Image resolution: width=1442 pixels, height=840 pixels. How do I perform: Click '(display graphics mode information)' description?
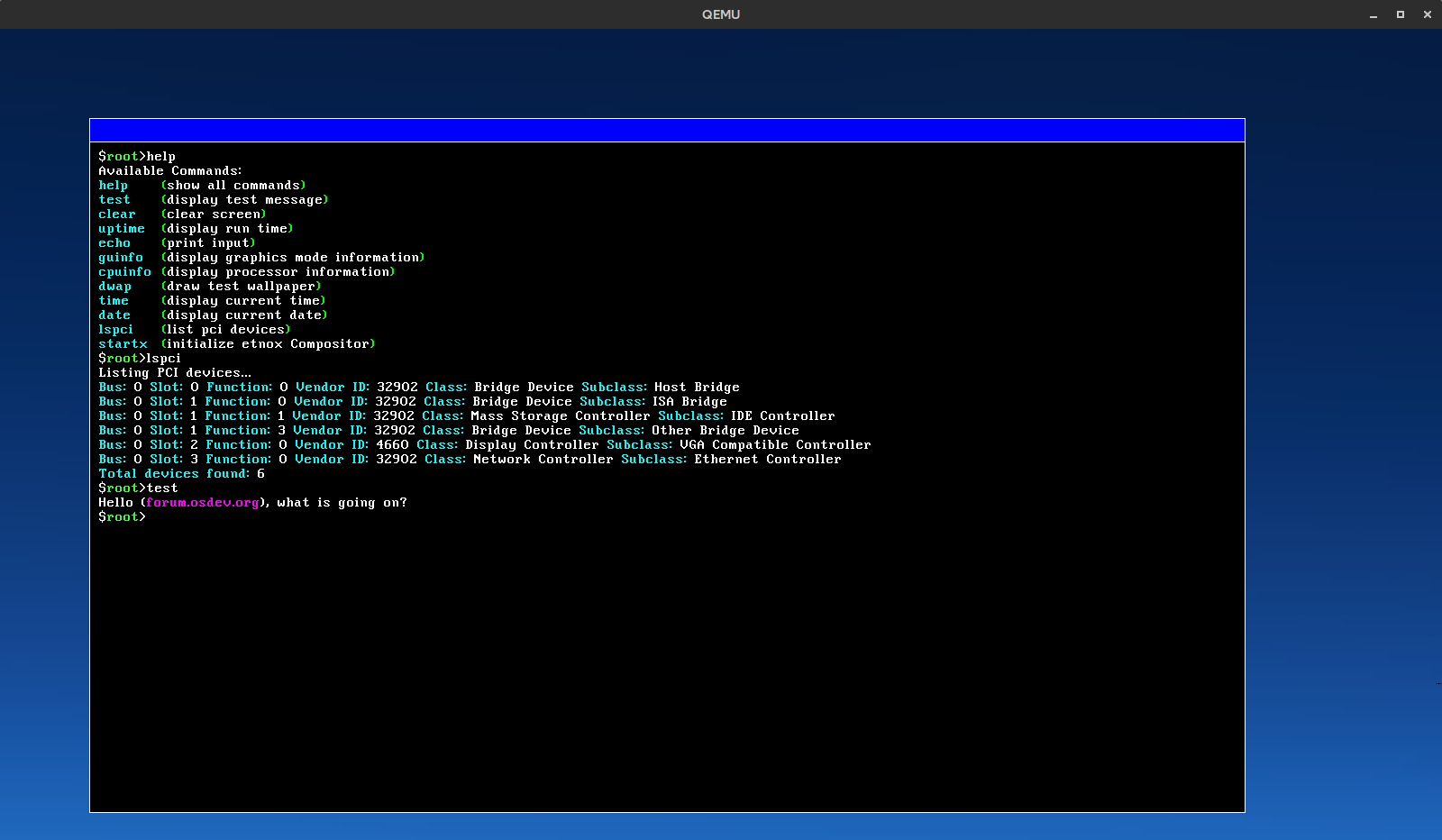point(293,258)
